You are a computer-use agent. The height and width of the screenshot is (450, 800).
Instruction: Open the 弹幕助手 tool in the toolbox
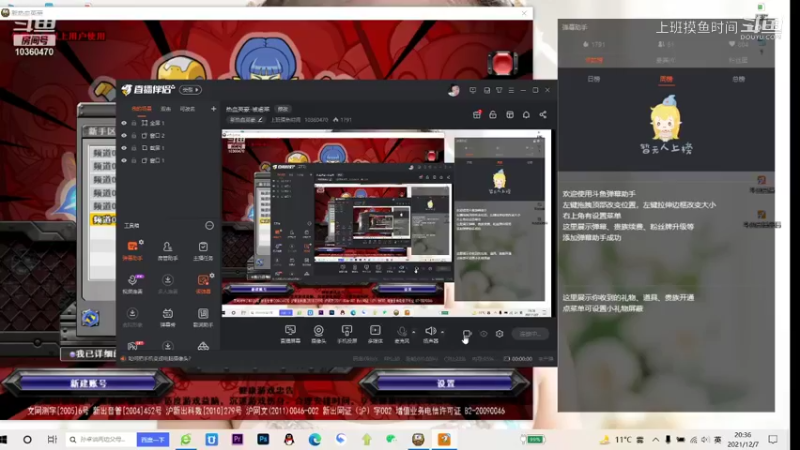click(133, 251)
